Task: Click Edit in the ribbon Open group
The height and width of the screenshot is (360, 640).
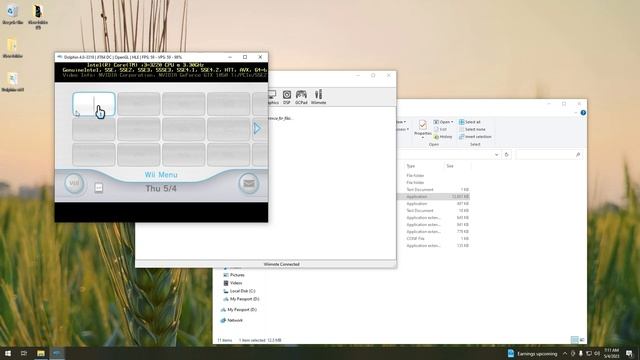Action: 440,129
